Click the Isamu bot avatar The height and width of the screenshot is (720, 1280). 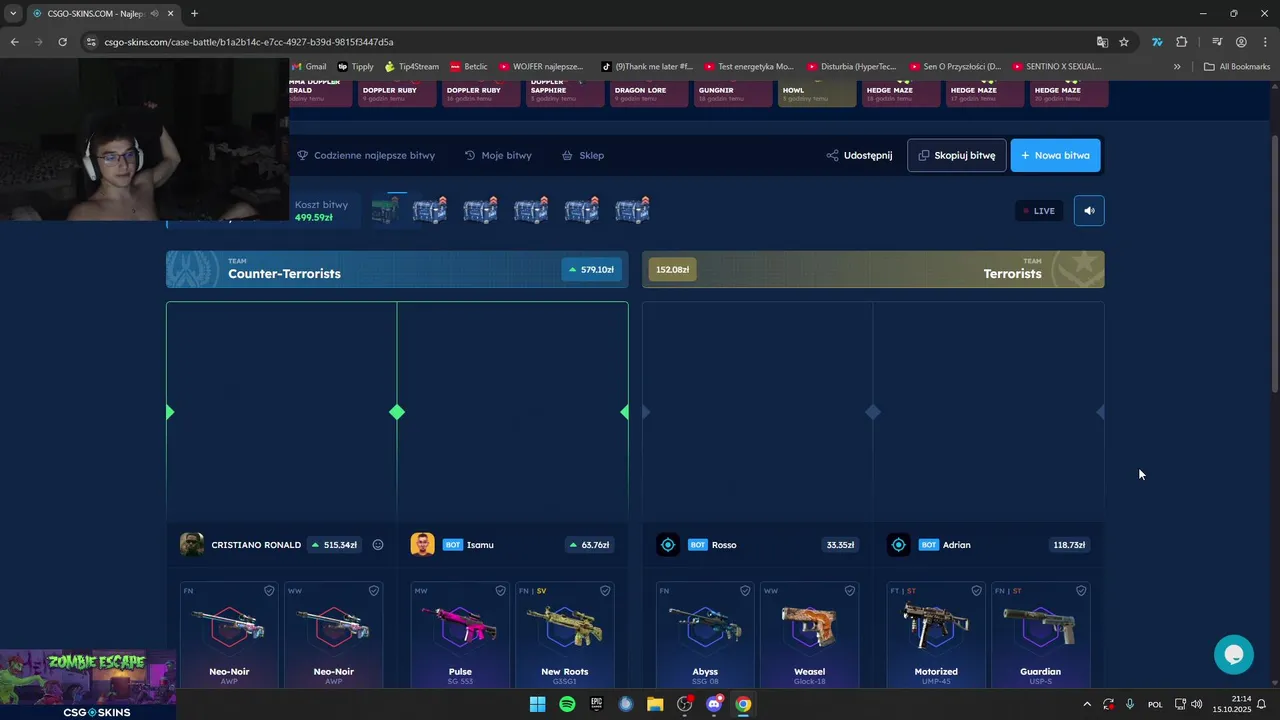click(x=422, y=545)
